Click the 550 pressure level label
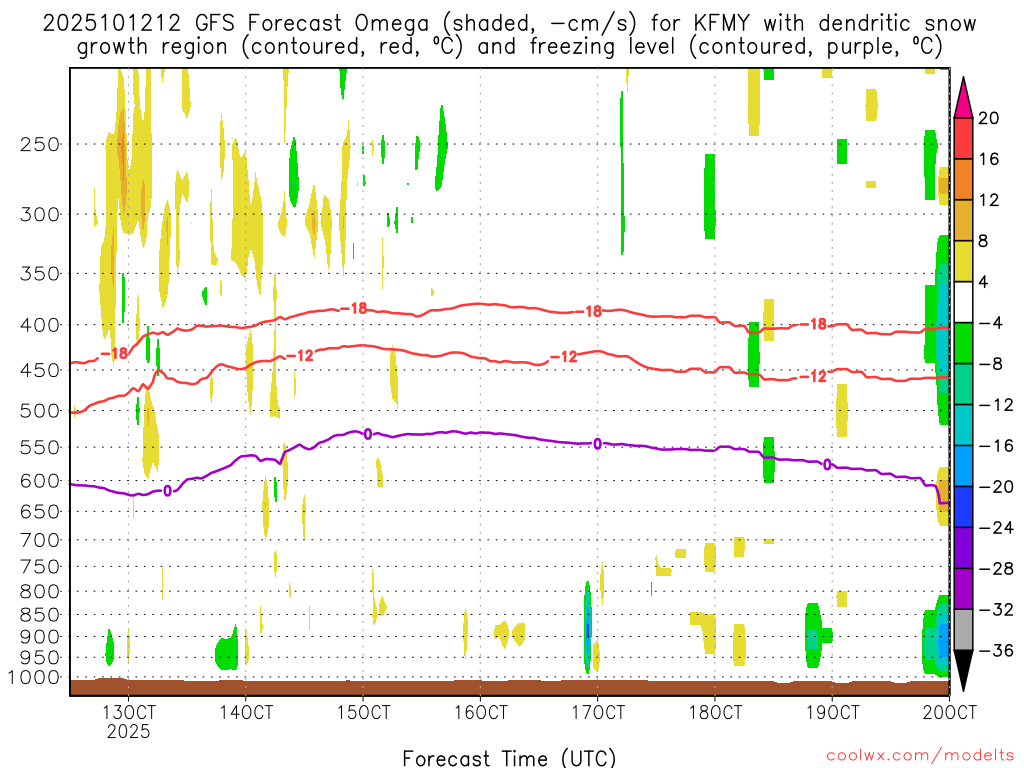The height and width of the screenshot is (768, 1024). point(40,448)
